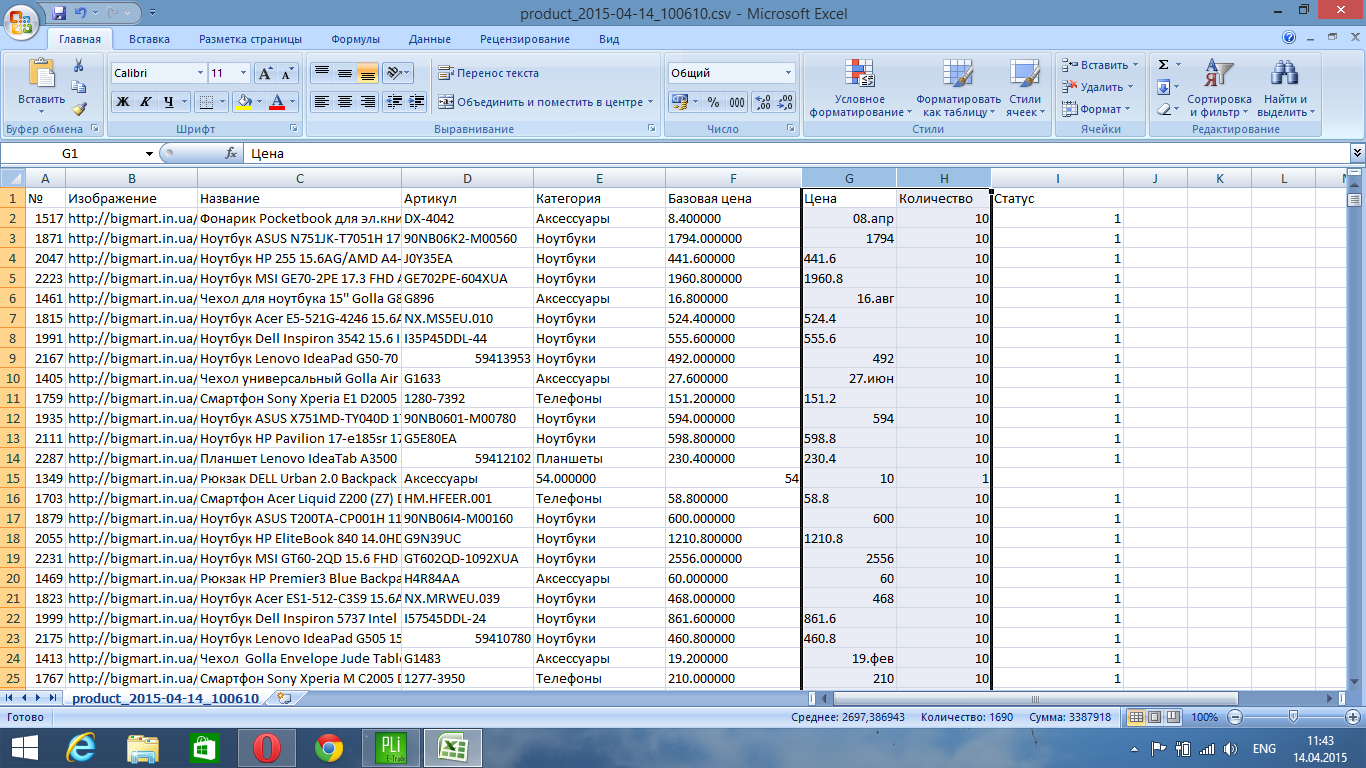
Task: Open the fill color dropdown arrow
Action: 259,102
